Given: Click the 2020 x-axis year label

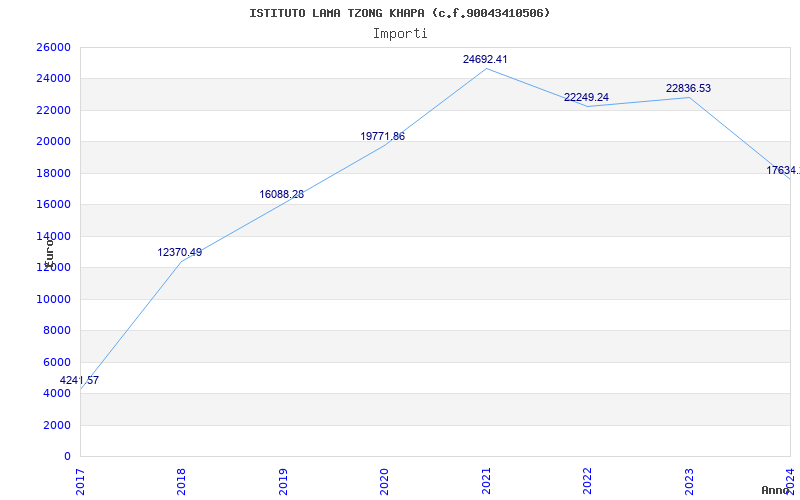Looking at the screenshot, I should click(x=384, y=481).
